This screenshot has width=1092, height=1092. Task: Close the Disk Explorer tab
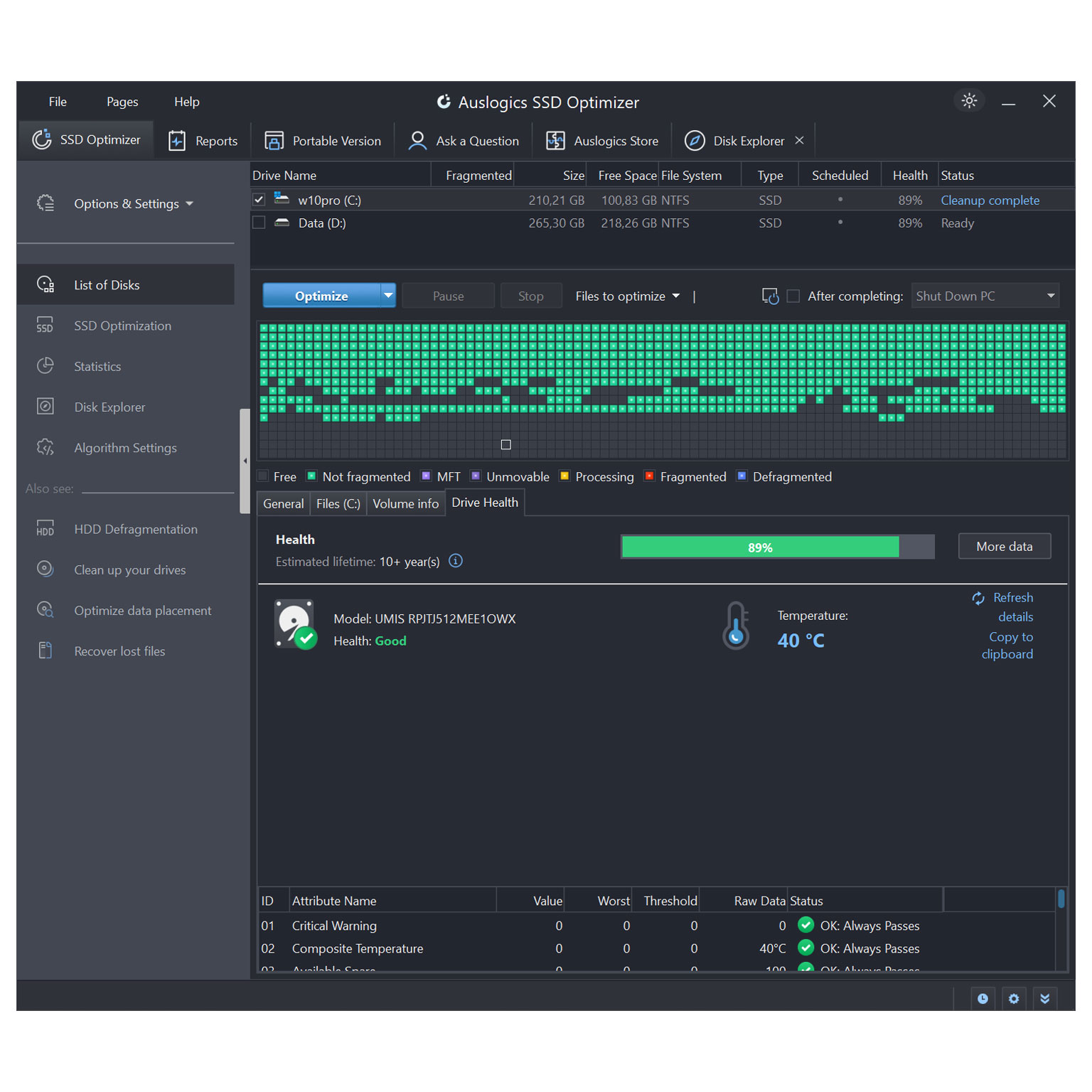tap(799, 140)
